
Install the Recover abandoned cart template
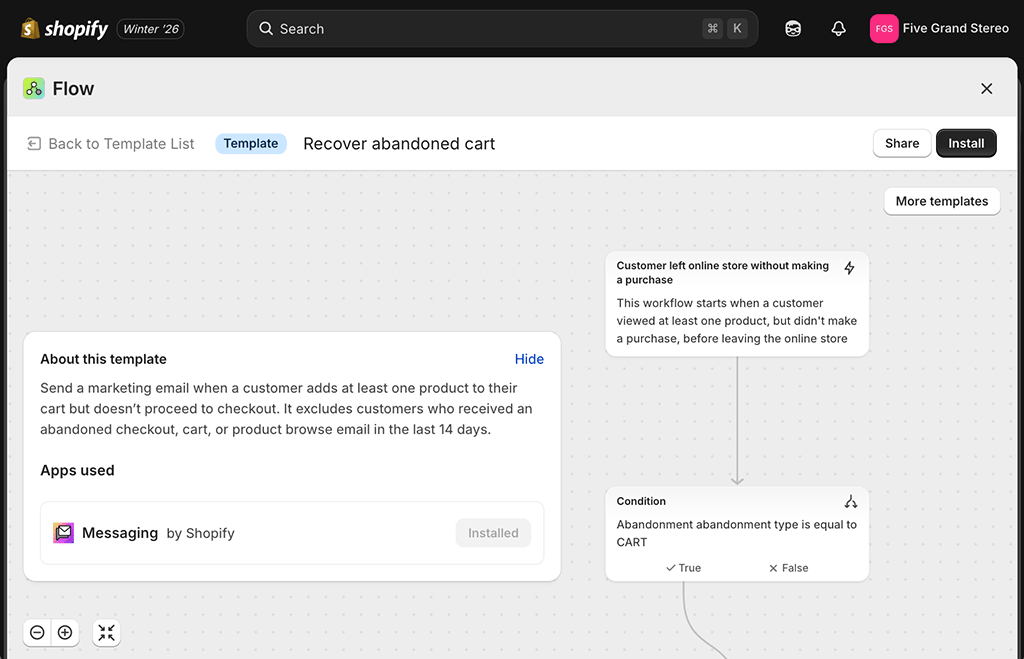click(x=965, y=143)
